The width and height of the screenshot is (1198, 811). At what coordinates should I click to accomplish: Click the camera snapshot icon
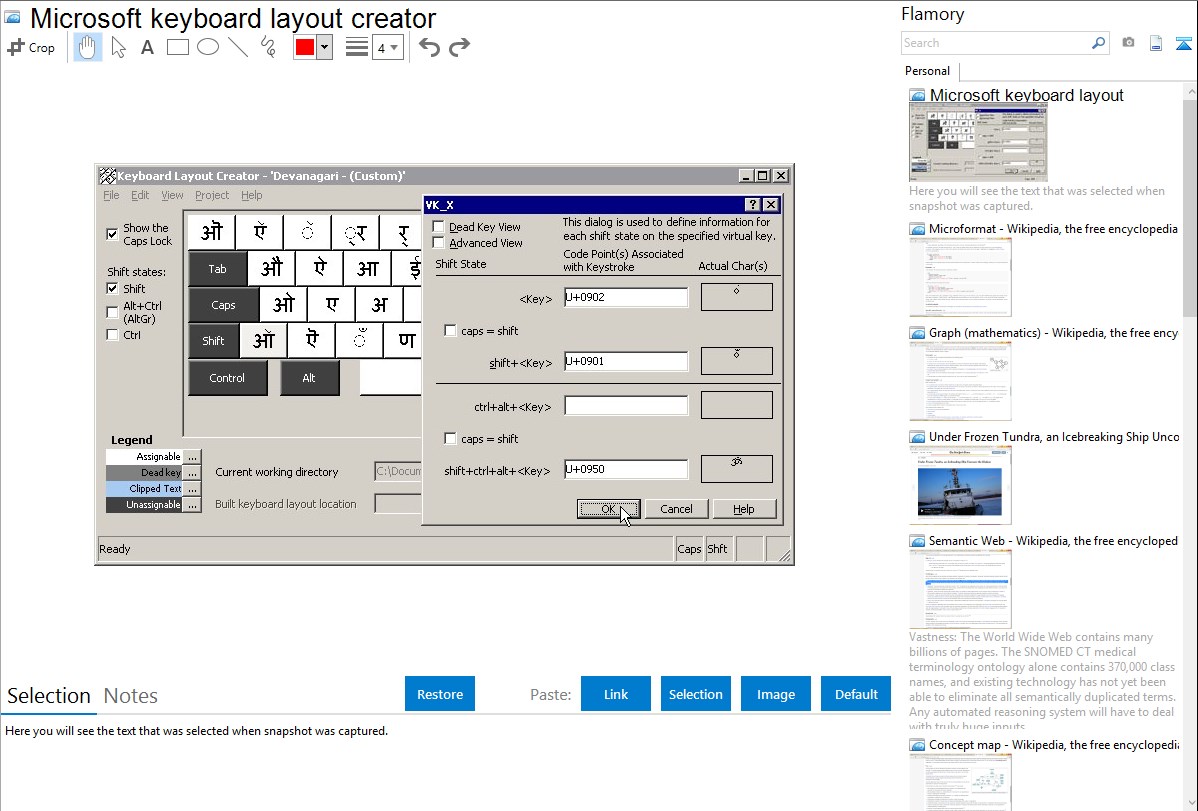tap(1128, 43)
